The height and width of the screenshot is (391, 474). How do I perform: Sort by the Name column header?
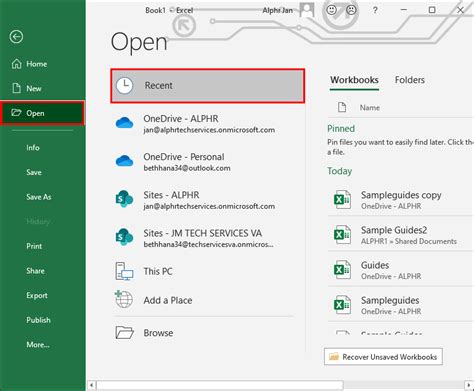(x=370, y=108)
